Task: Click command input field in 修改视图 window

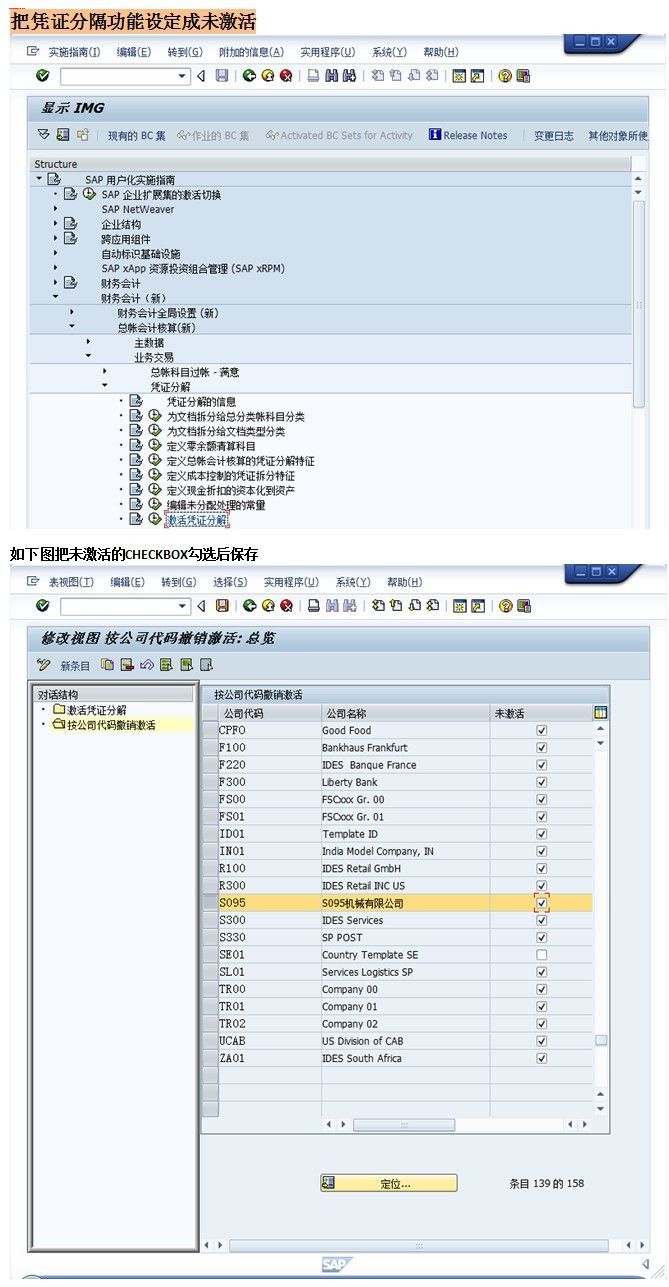Action: (x=118, y=606)
